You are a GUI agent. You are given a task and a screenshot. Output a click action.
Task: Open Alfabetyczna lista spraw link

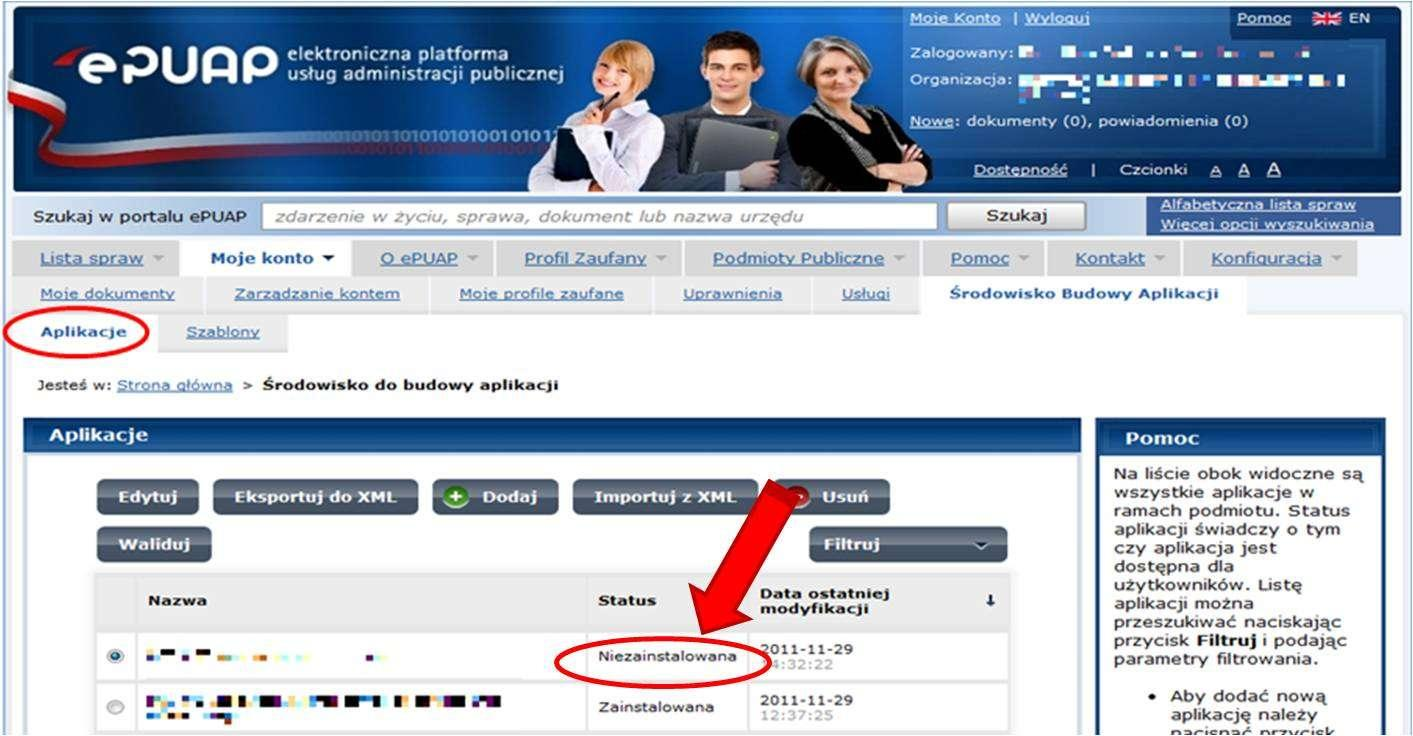(1258, 205)
